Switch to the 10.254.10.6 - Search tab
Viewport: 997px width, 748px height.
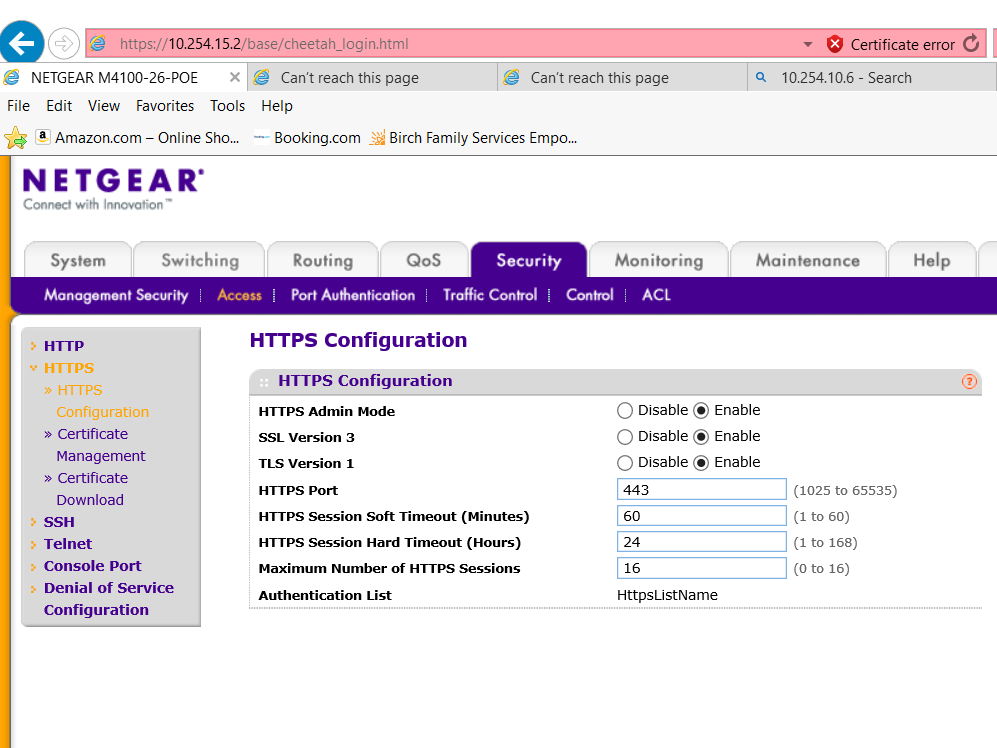871,78
